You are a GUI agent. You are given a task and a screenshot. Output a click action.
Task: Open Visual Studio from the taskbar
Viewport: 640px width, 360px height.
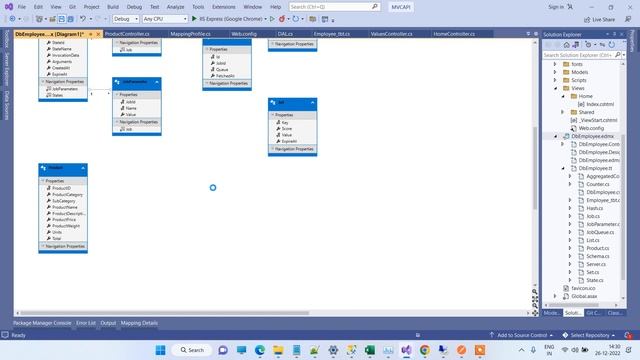click(407, 350)
